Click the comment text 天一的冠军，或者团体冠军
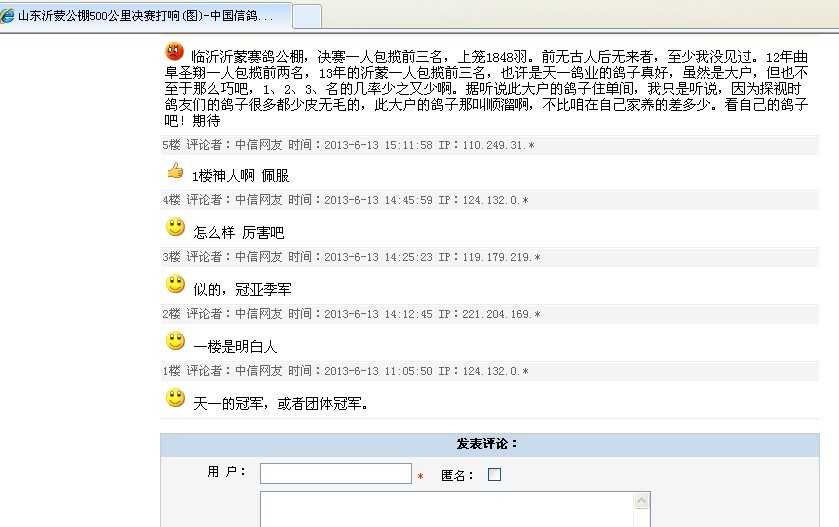 281,404
